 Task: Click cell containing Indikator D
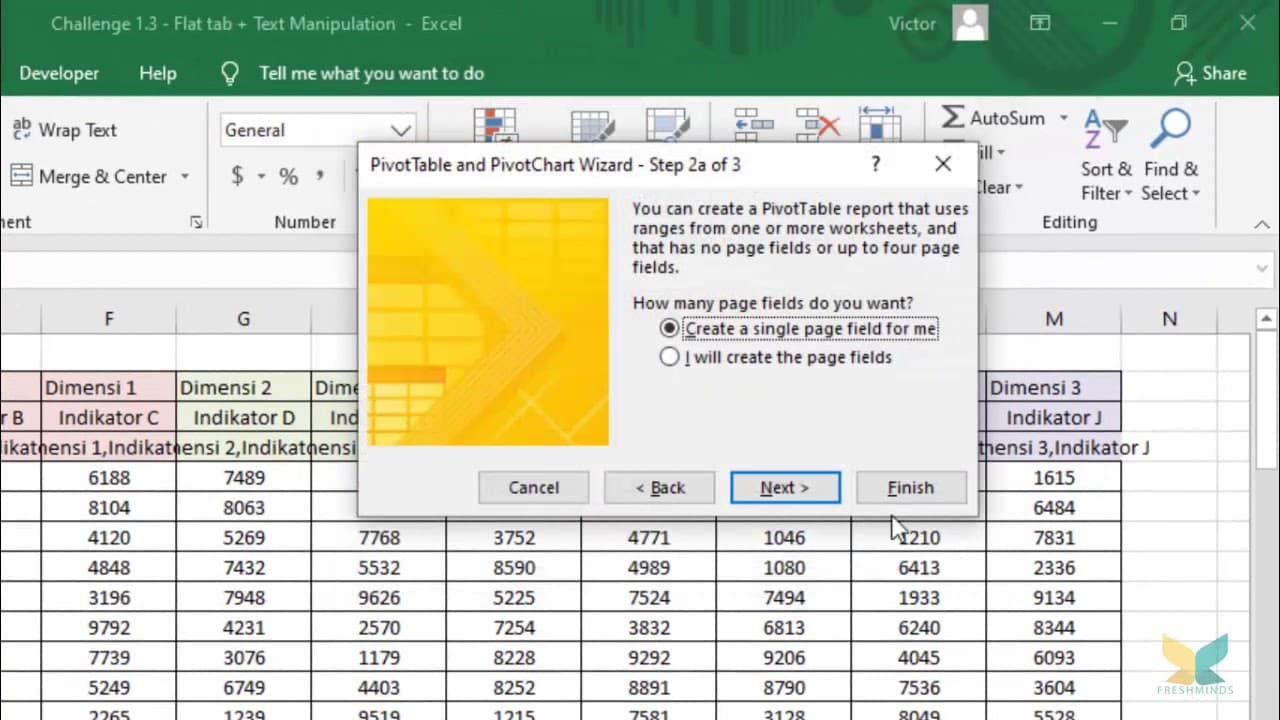pyautogui.click(x=244, y=417)
